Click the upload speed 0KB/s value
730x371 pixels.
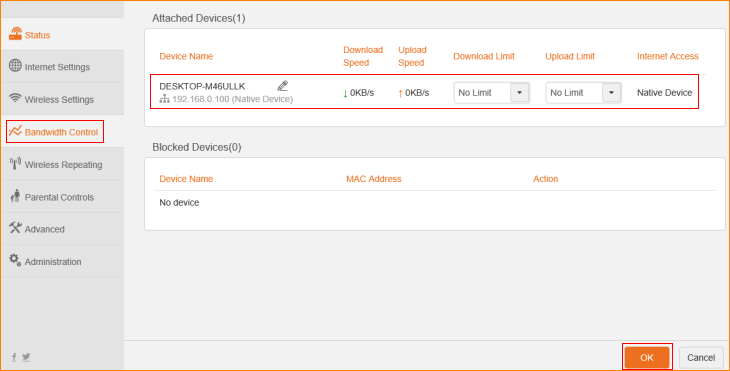(x=417, y=93)
